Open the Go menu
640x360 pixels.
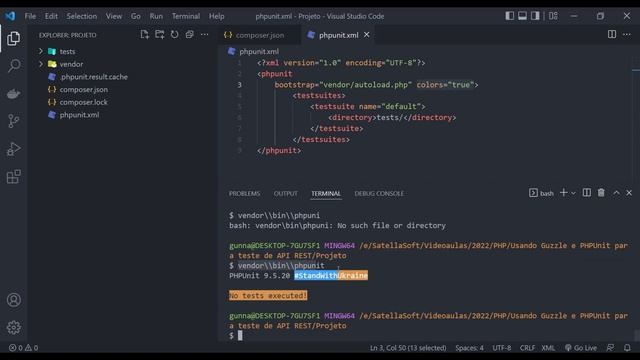coord(136,16)
